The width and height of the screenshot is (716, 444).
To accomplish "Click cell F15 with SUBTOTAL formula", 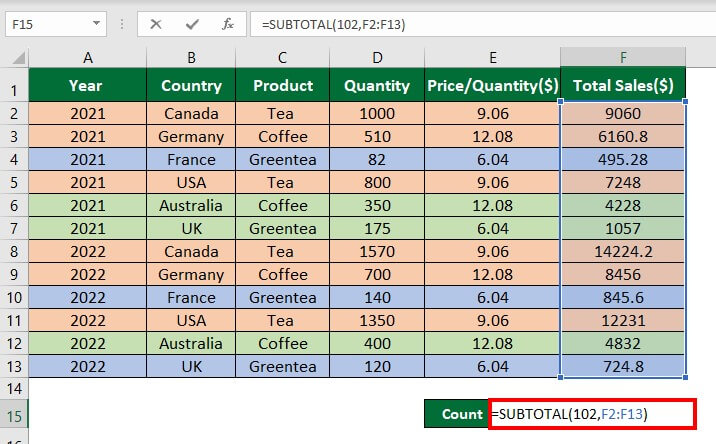I will [x=590, y=414].
